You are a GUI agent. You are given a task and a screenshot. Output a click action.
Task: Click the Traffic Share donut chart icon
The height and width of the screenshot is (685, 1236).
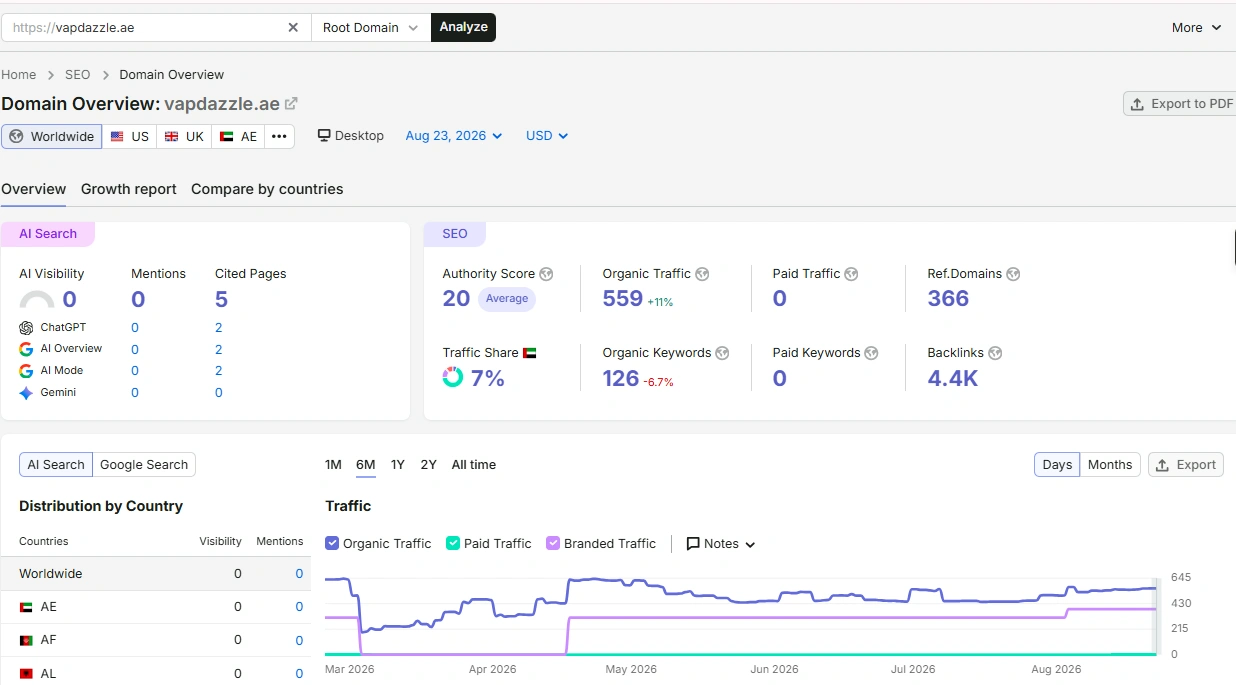[453, 377]
